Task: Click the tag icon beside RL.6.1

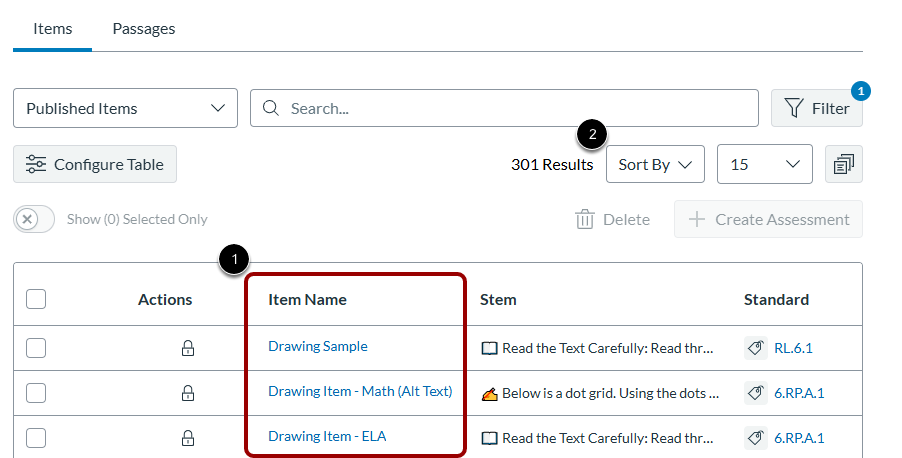Action: [755, 348]
